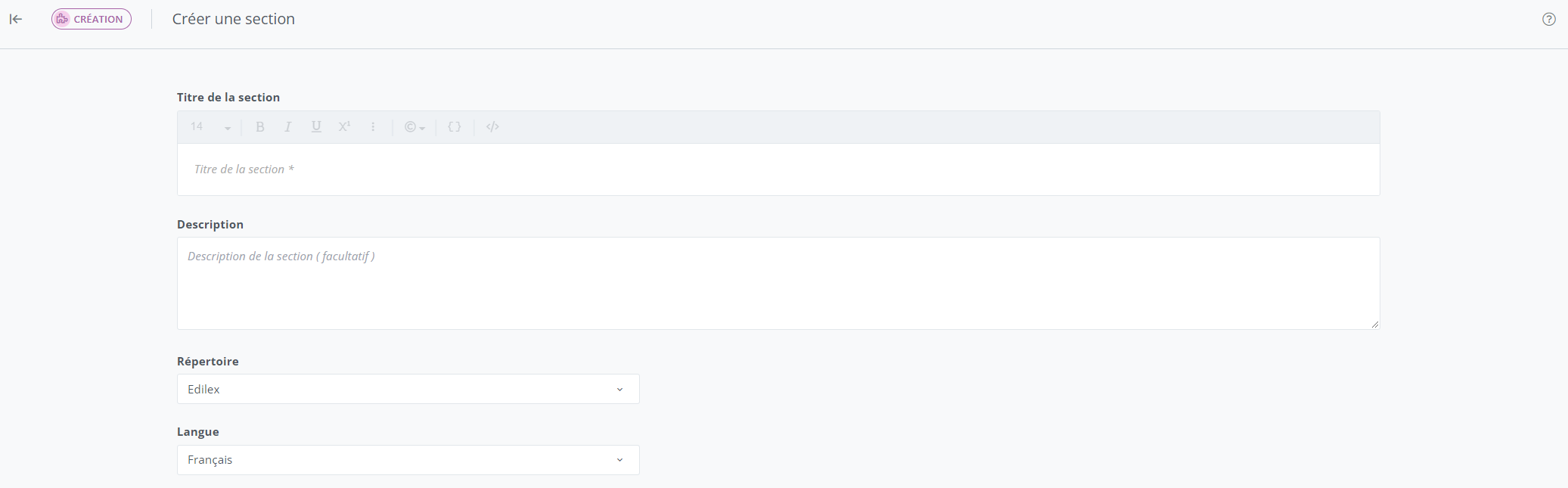Toggle underline formatting in title editor
This screenshot has height=488, width=1568.
[x=316, y=127]
